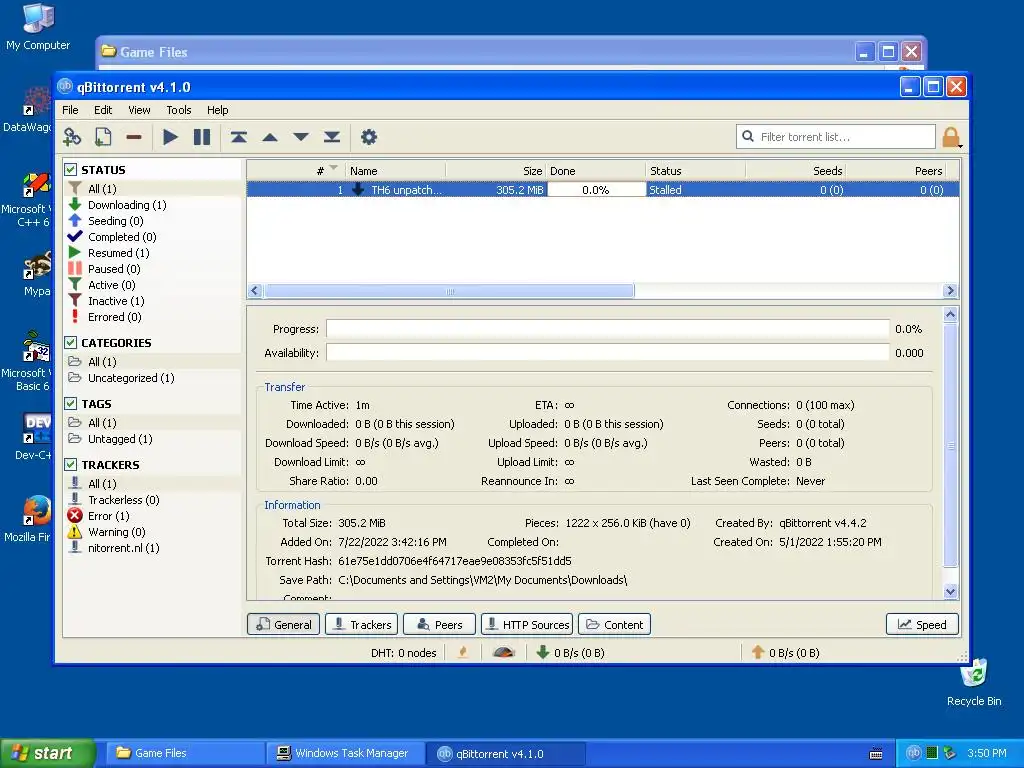The height and width of the screenshot is (768, 1024).
Task: Click in the Filter torrent list field
Action: coord(836,137)
